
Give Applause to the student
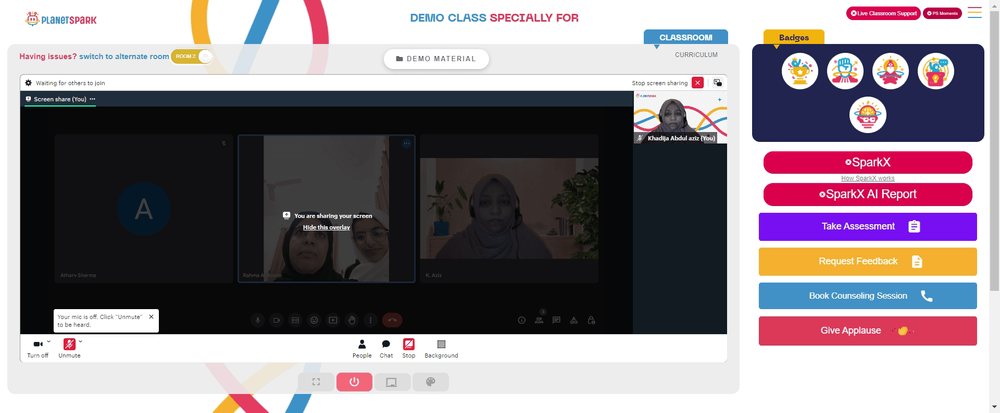(x=867, y=331)
